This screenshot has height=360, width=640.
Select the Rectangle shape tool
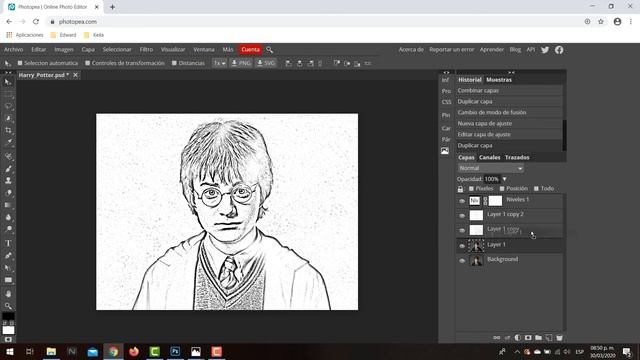coord(8,280)
